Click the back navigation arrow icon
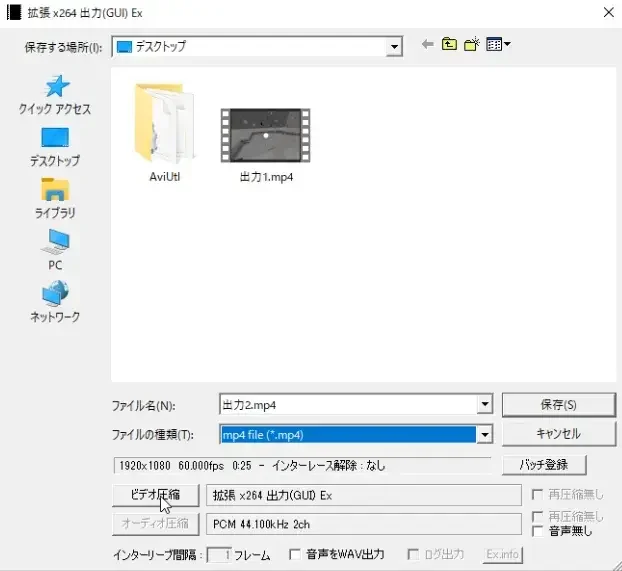622x571 pixels. coord(427,44)
